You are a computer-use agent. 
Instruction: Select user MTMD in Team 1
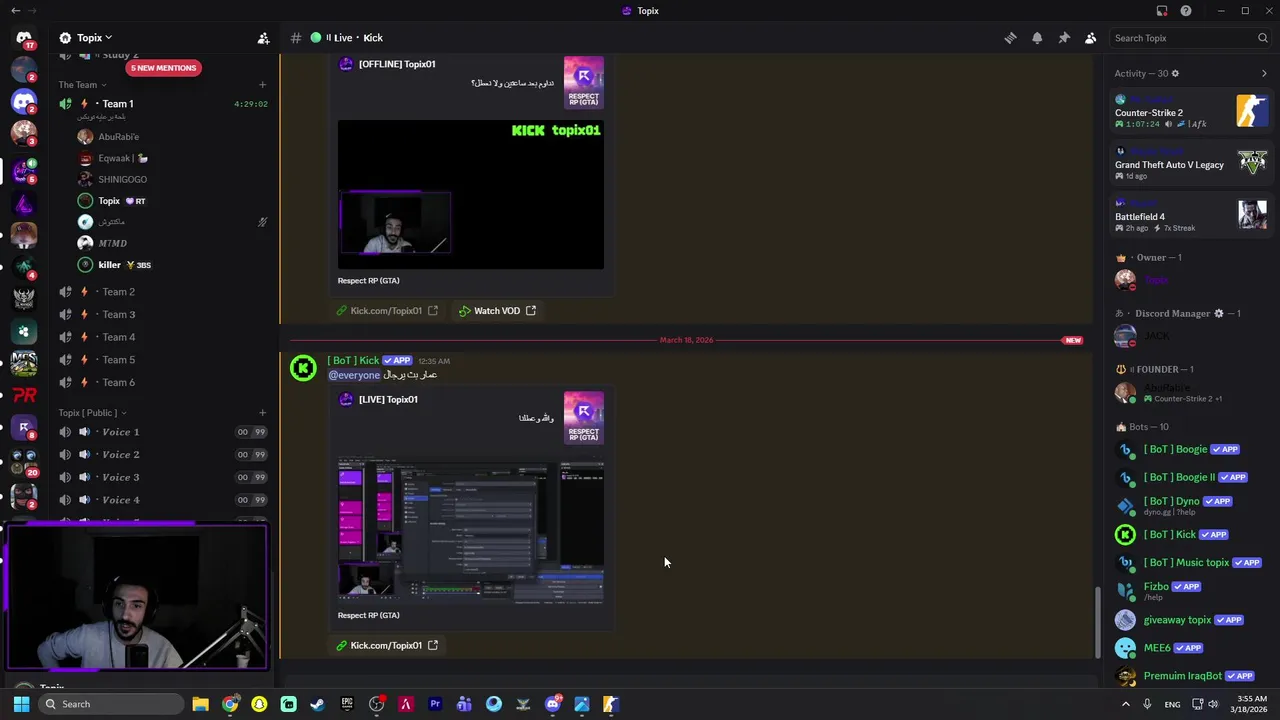(x=112, y=243)
